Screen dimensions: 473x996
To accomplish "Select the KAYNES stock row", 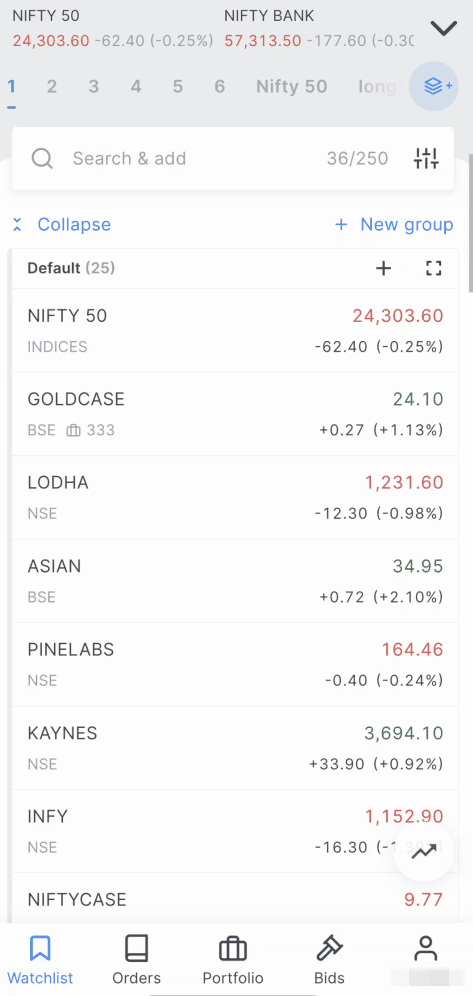I will coord(235,748).
